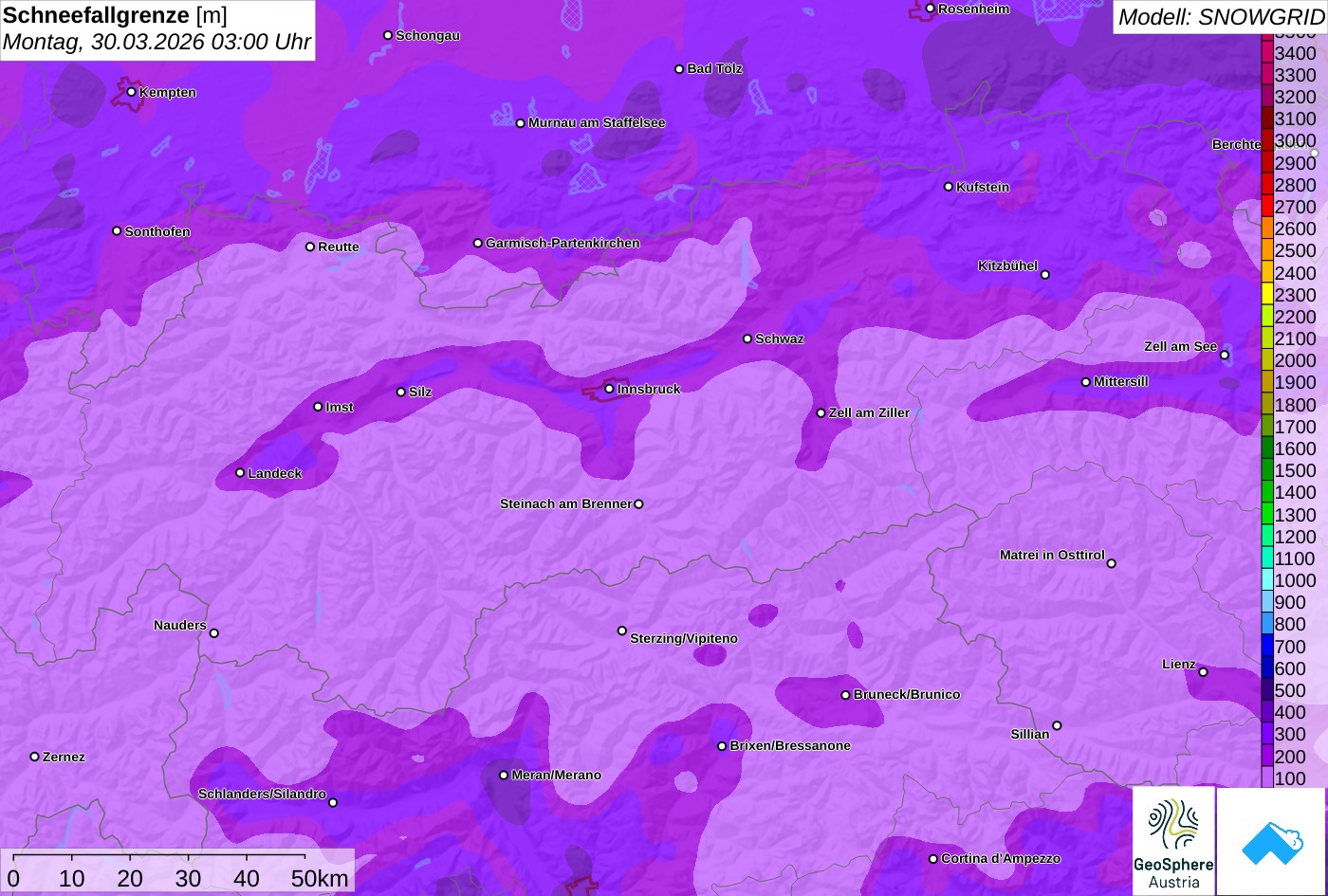Pick the 100 m legend color swatch

(x=1266, y=778)
